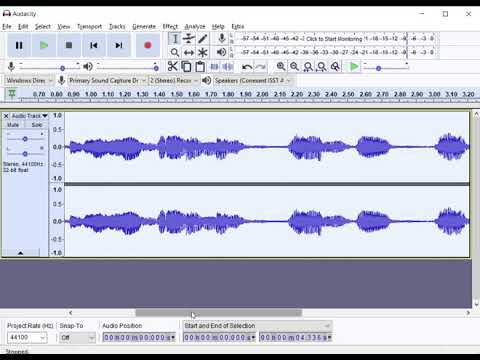480x360 pixels.
Task: Open the Select menu
Action: point(43,26)
